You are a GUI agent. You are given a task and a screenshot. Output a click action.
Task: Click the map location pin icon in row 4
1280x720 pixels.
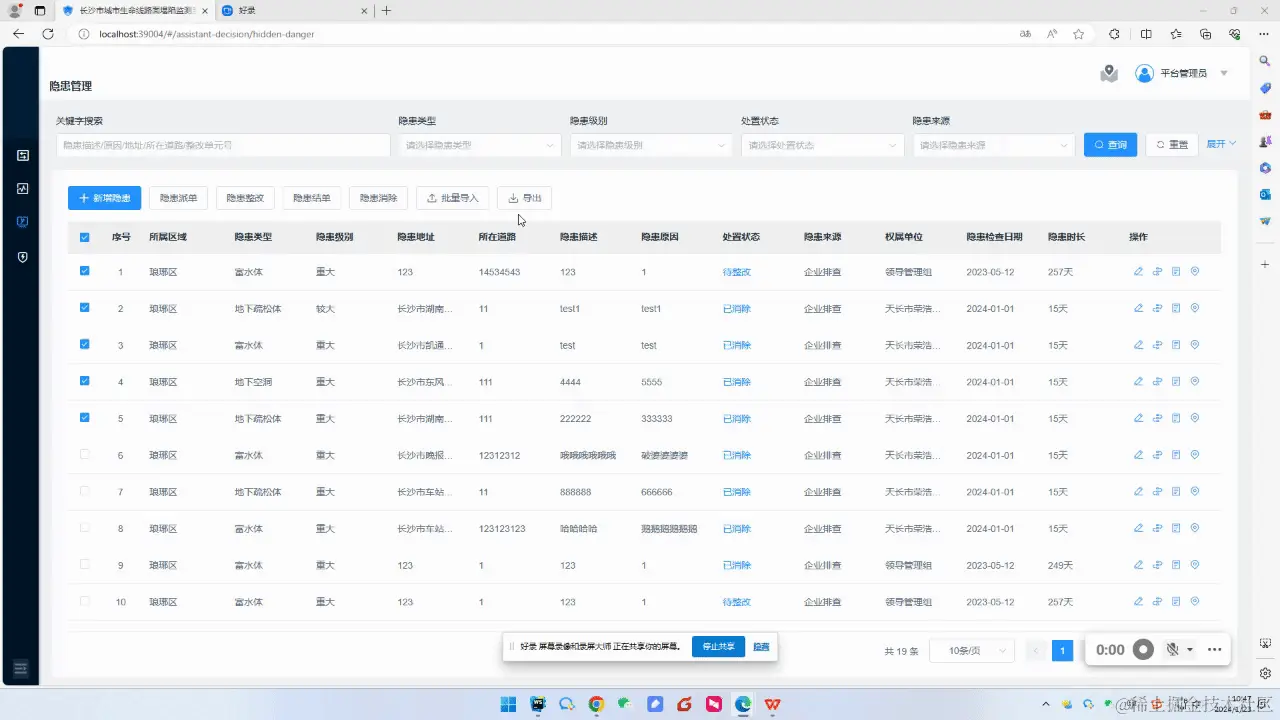(x=1195, y=381)
